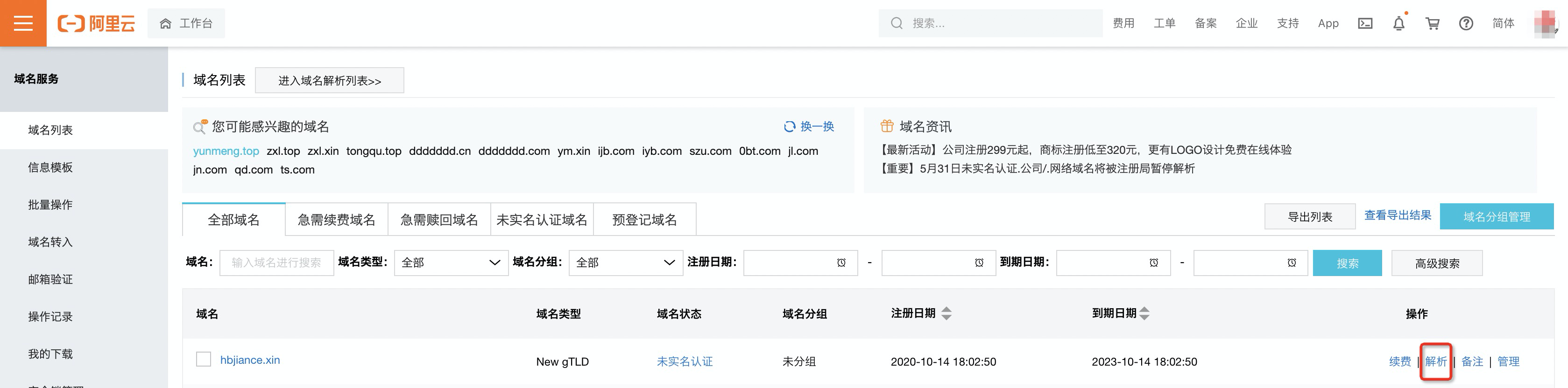Sort by 到期日期 column arrows
Screen dimensions: 1568x388
coord(1144,314)
